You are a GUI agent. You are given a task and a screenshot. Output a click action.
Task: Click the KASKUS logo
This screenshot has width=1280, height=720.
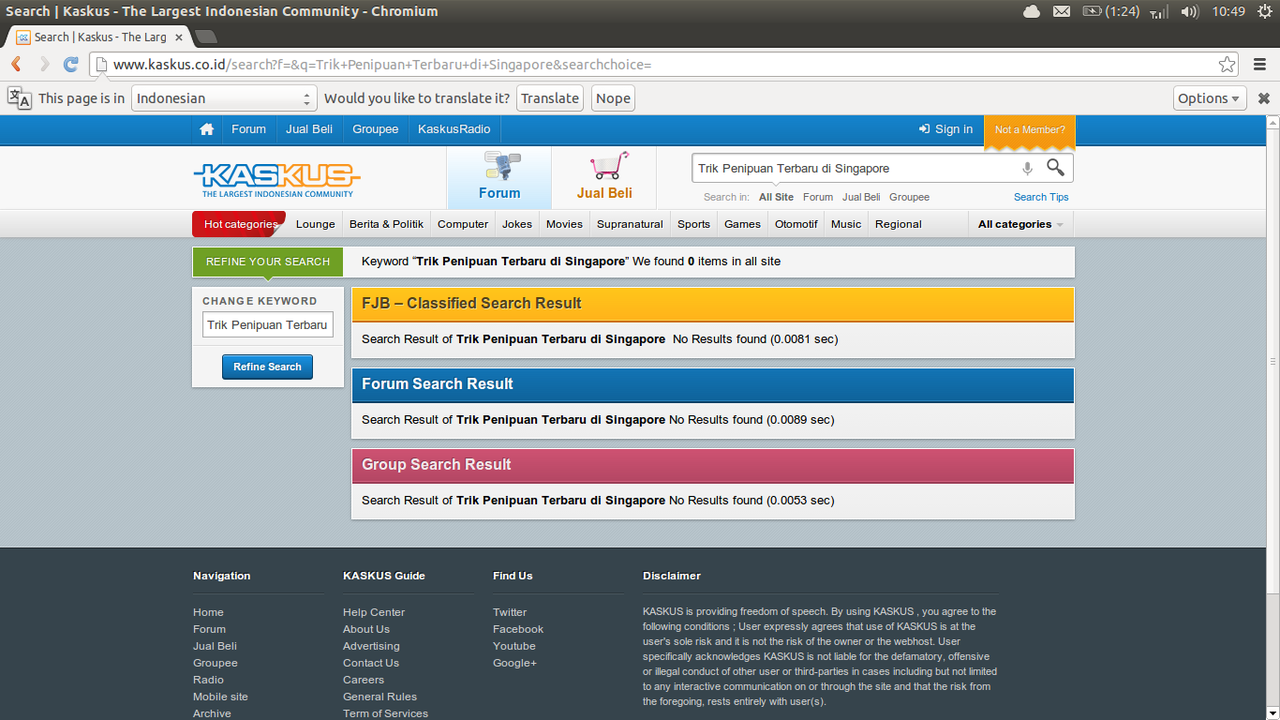point(276,180)
